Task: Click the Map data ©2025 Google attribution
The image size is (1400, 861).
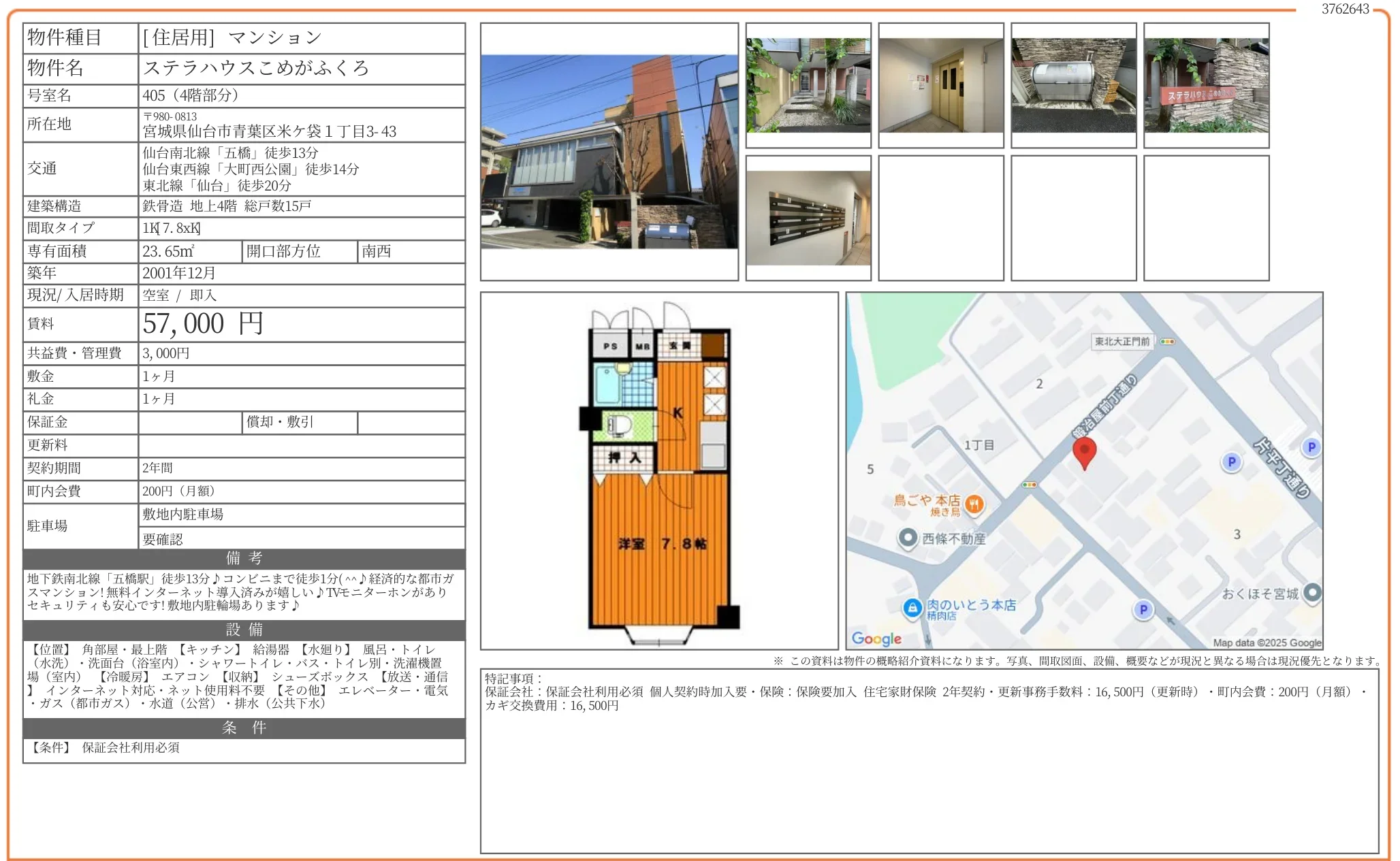Action: coord(1267,643)
